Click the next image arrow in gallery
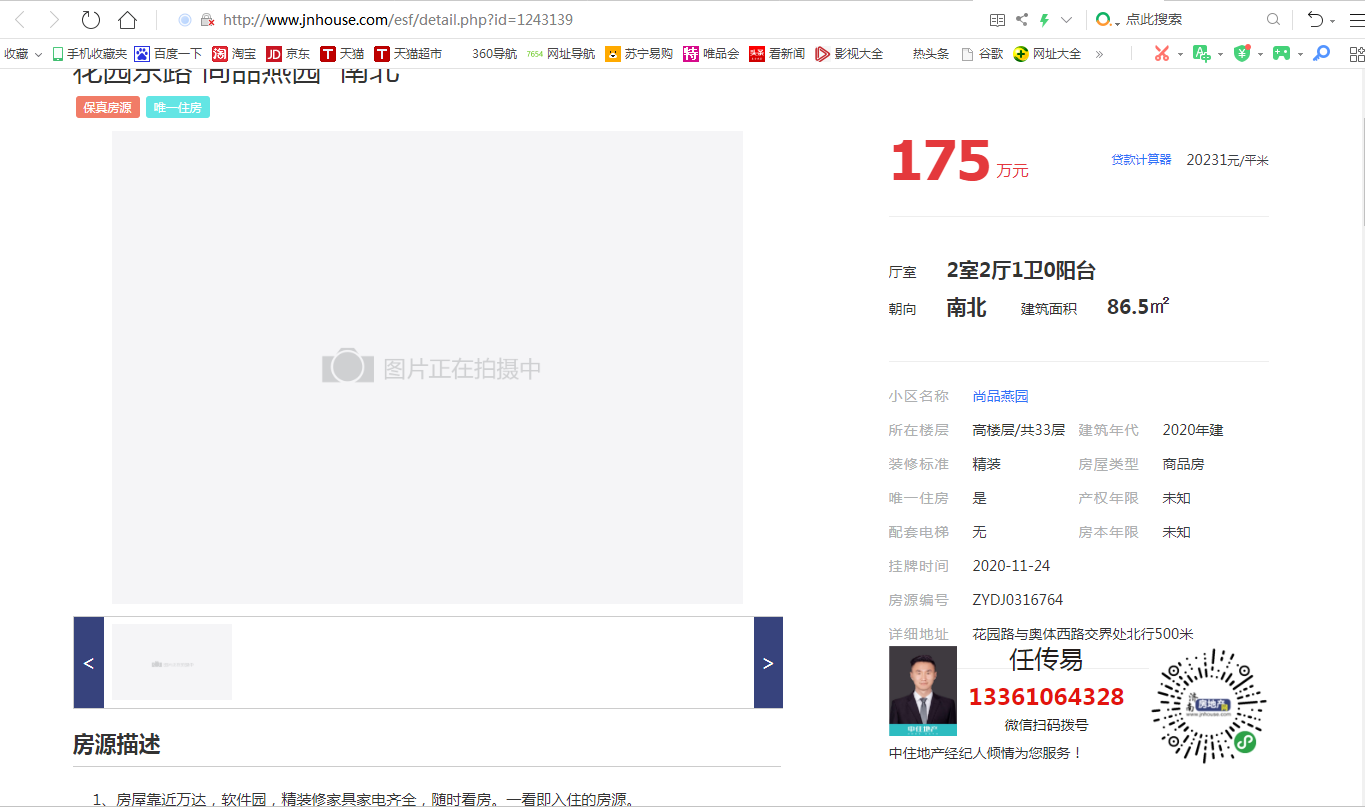1365x809 pixels. coord(768,663)
